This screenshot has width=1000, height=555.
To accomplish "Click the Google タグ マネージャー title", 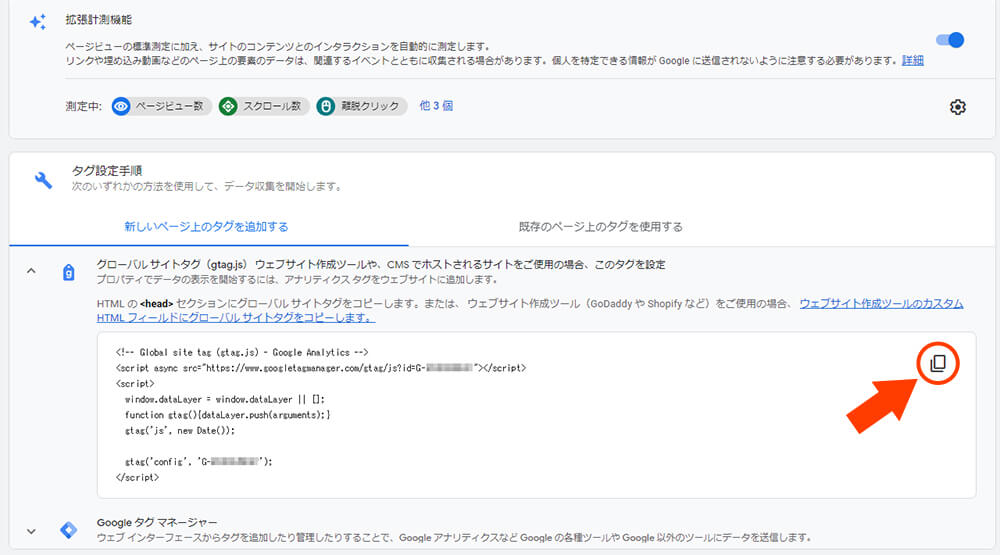I will [x=157, y=522].
